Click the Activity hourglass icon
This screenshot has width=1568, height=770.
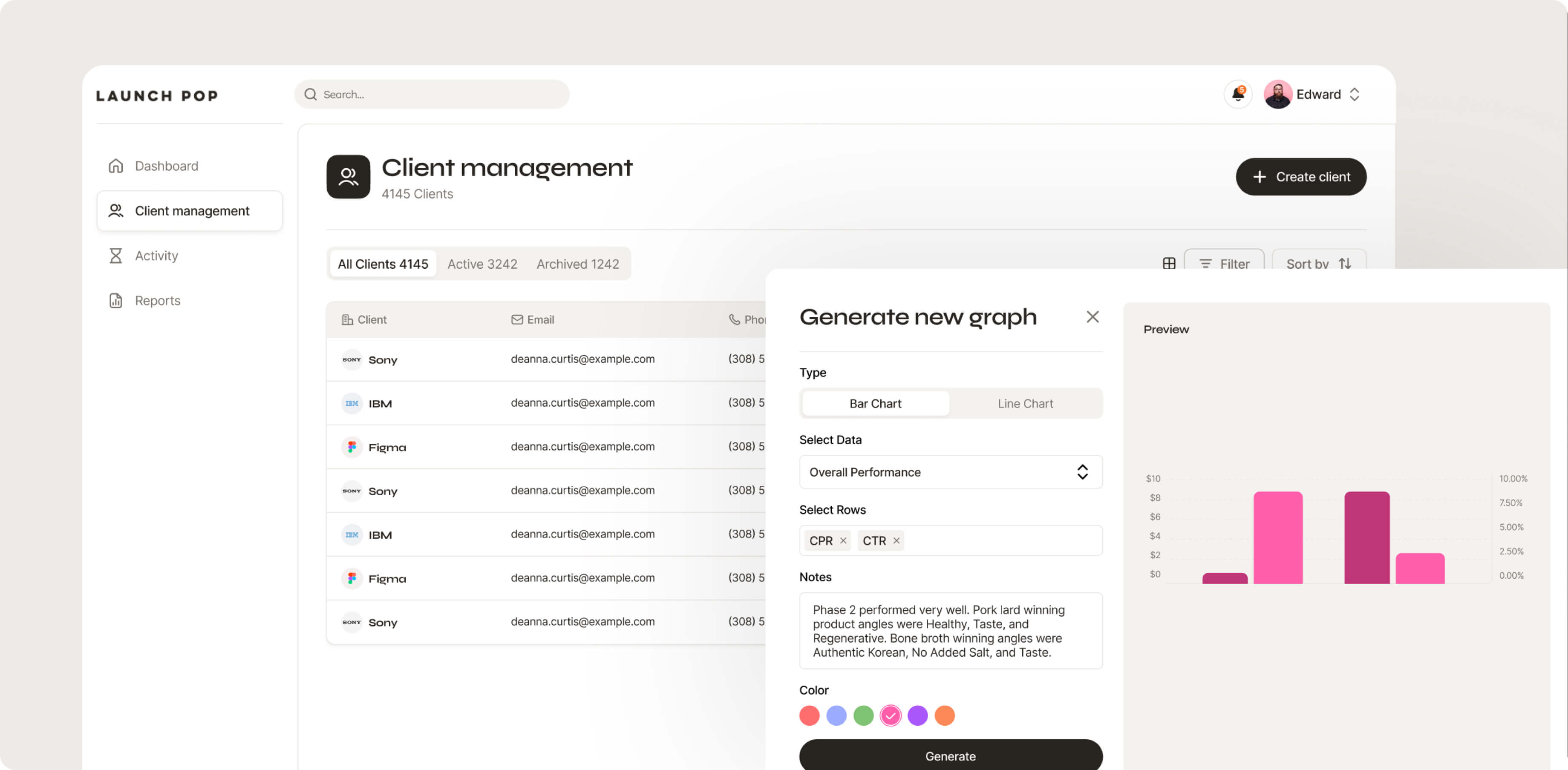[x=115, y=256]
